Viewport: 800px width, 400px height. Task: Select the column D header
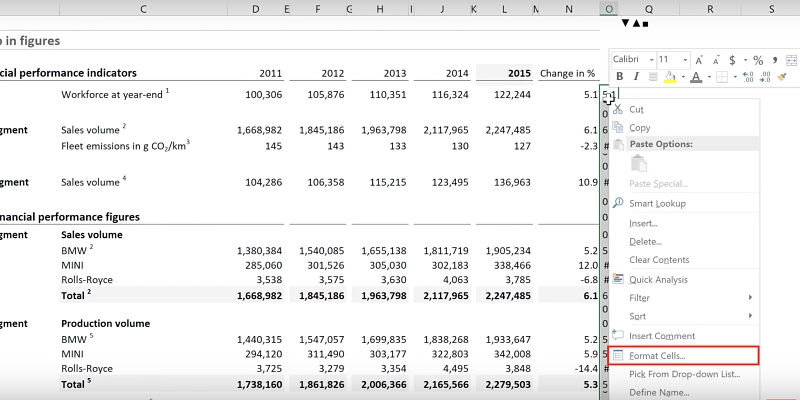pos(255,9)
